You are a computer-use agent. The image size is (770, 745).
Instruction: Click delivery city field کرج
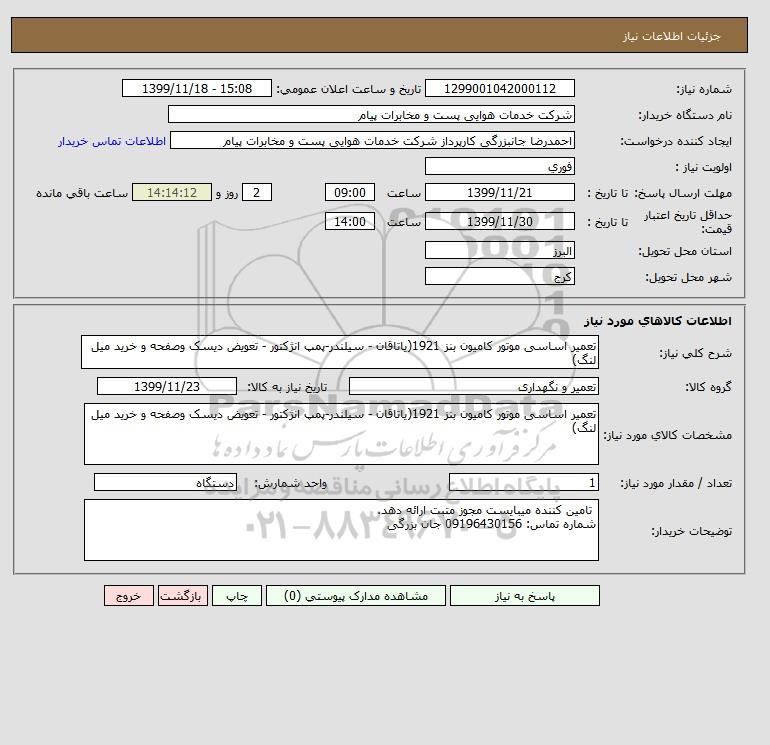499,276
